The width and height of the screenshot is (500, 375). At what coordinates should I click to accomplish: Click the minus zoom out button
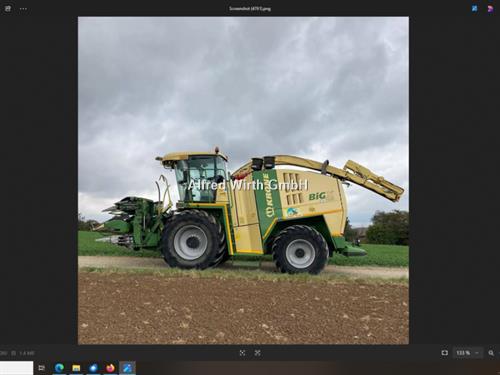pyautogui.click(x=477, y=353)
